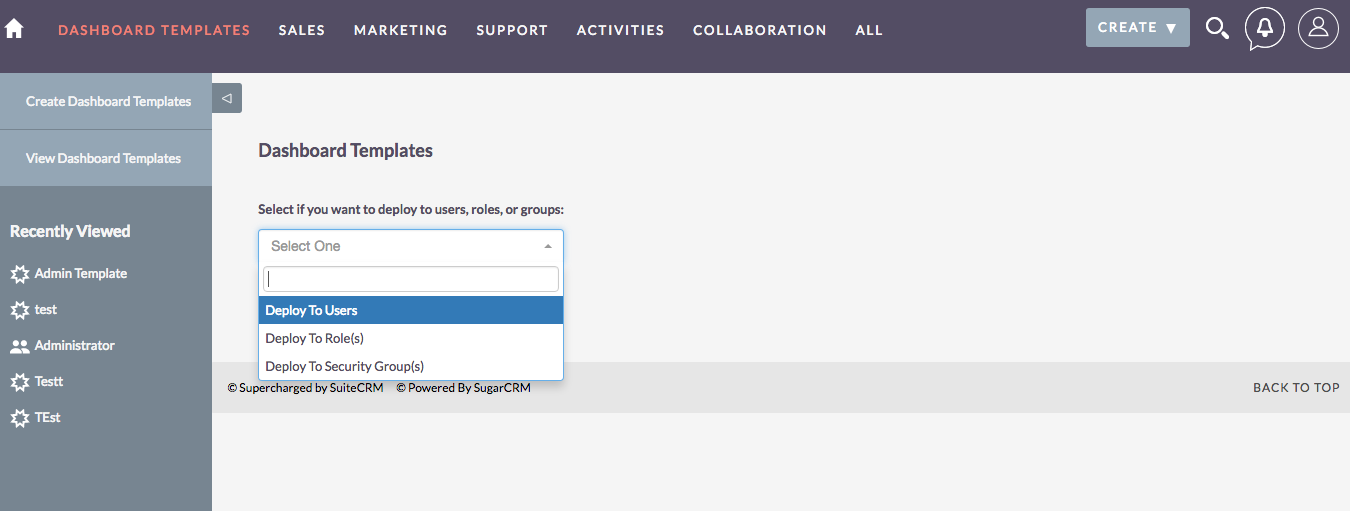Go to Collaboration menu tab
Screen dimensions: 1350x511
[759, 30]
